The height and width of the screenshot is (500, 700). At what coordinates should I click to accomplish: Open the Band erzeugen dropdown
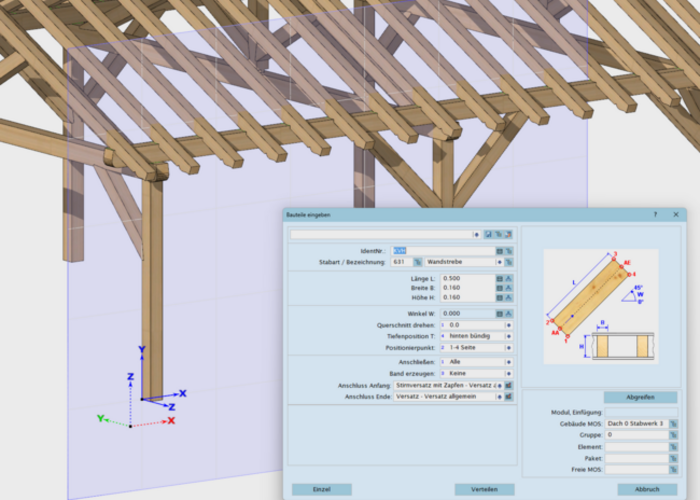pos(508,374)
